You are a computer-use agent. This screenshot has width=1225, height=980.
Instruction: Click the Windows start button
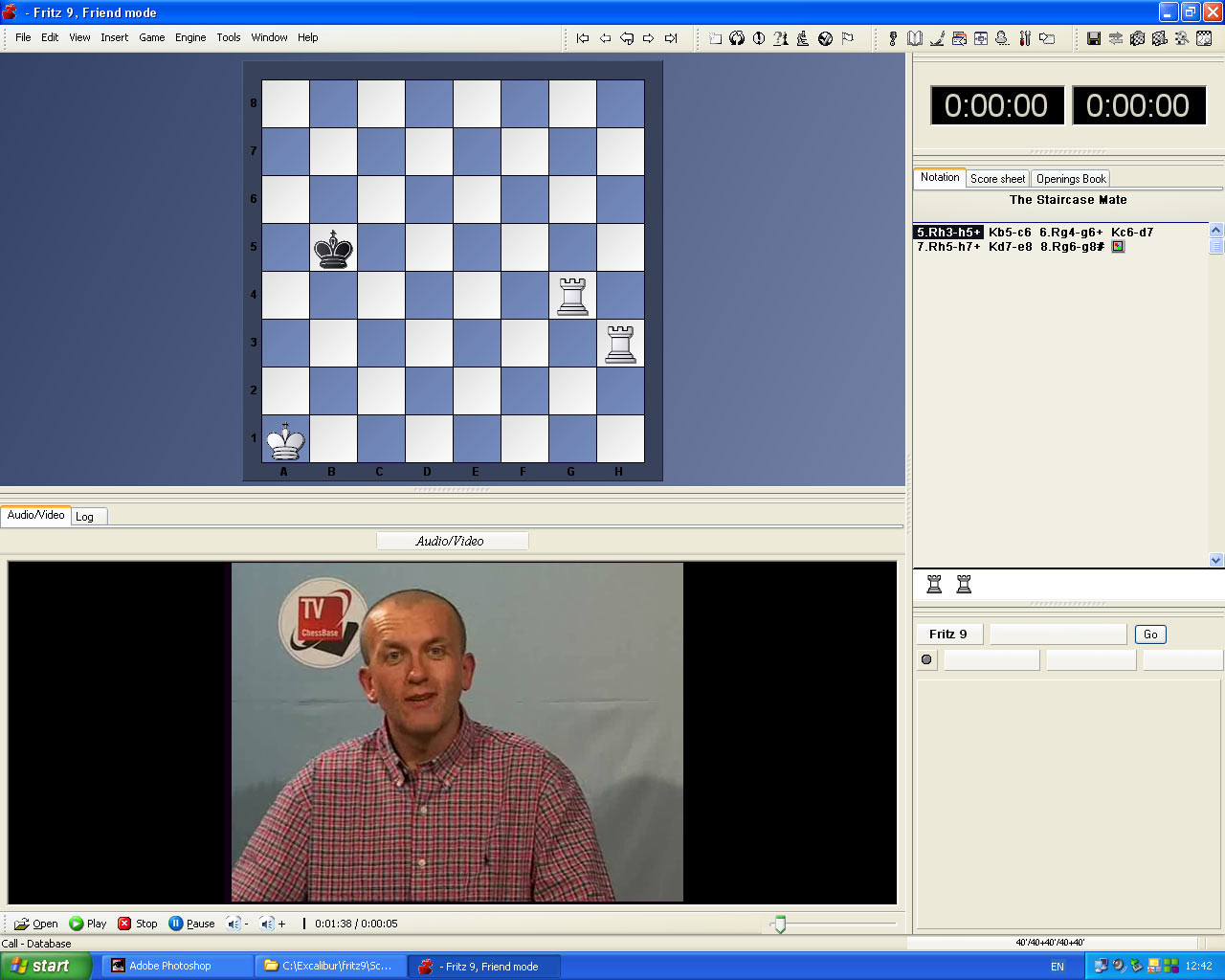[46, 966]
